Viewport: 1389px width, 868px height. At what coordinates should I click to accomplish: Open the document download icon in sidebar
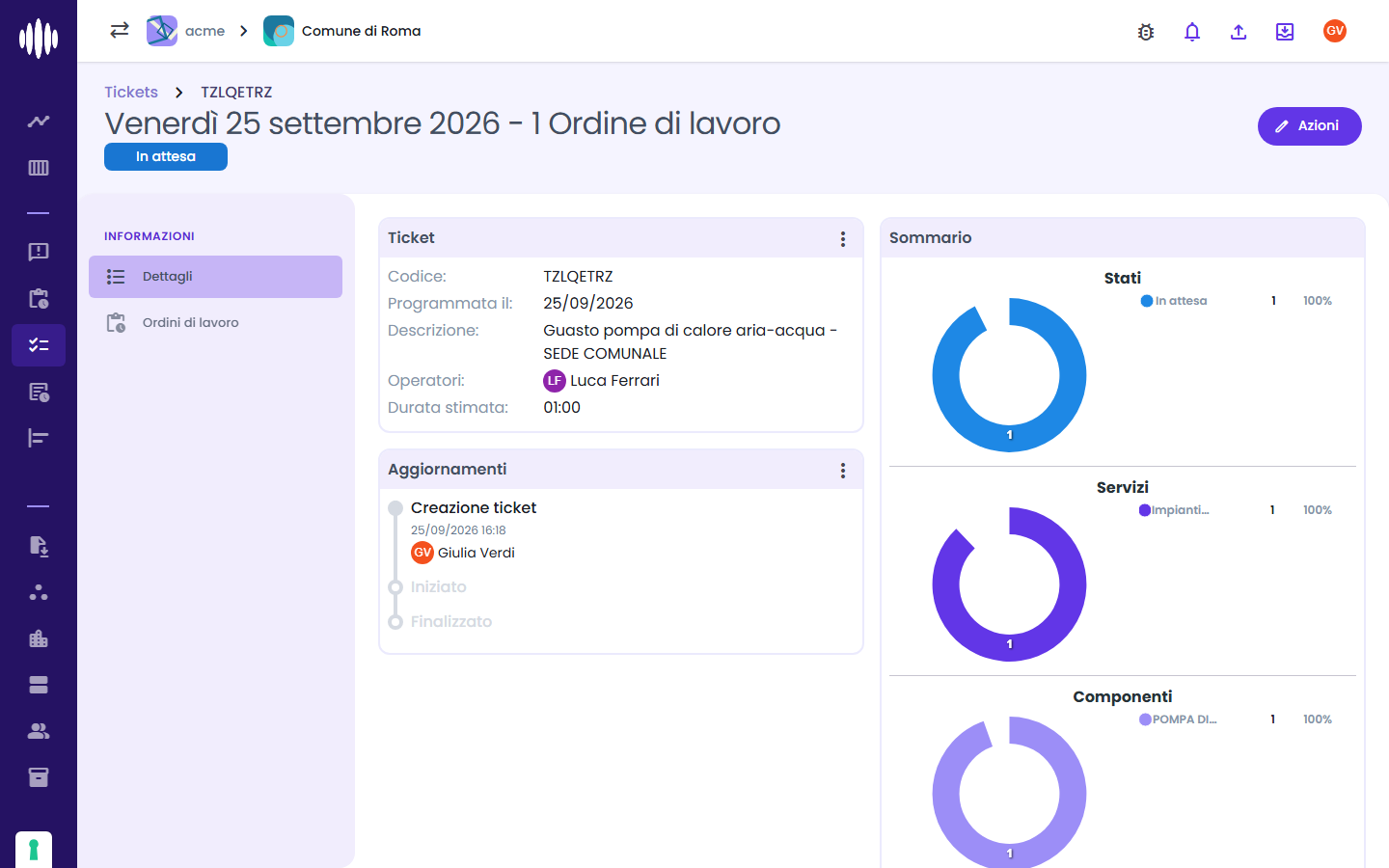pos(39,546)
